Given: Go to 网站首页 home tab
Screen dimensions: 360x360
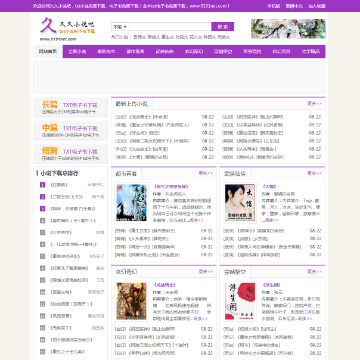Looking at the screenshot, I should click(x=48, y=52).
